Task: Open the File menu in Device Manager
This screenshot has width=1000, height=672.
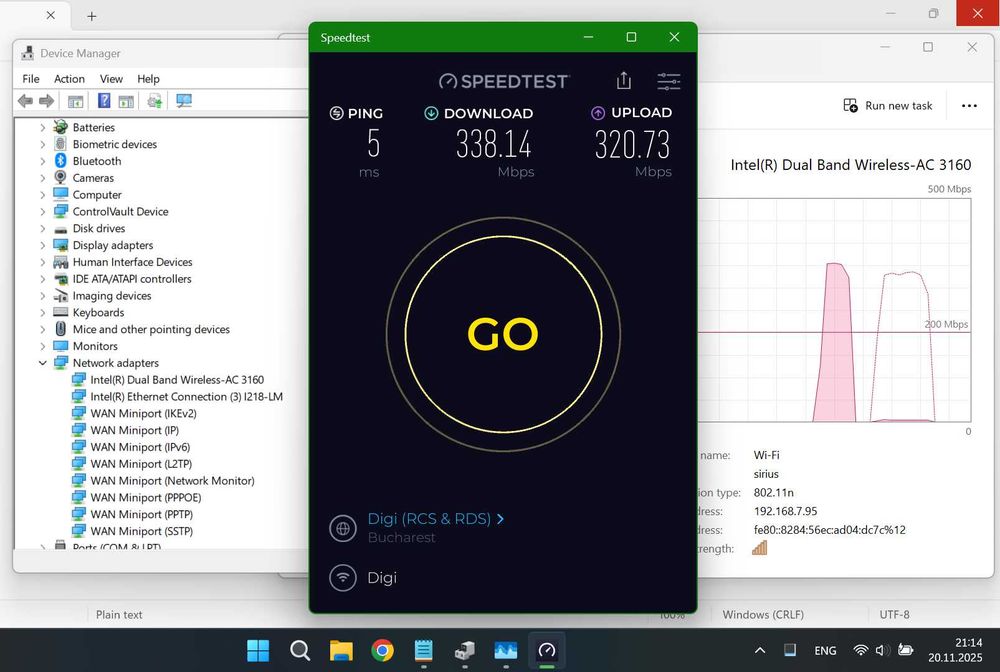Action: coord(31,79)
